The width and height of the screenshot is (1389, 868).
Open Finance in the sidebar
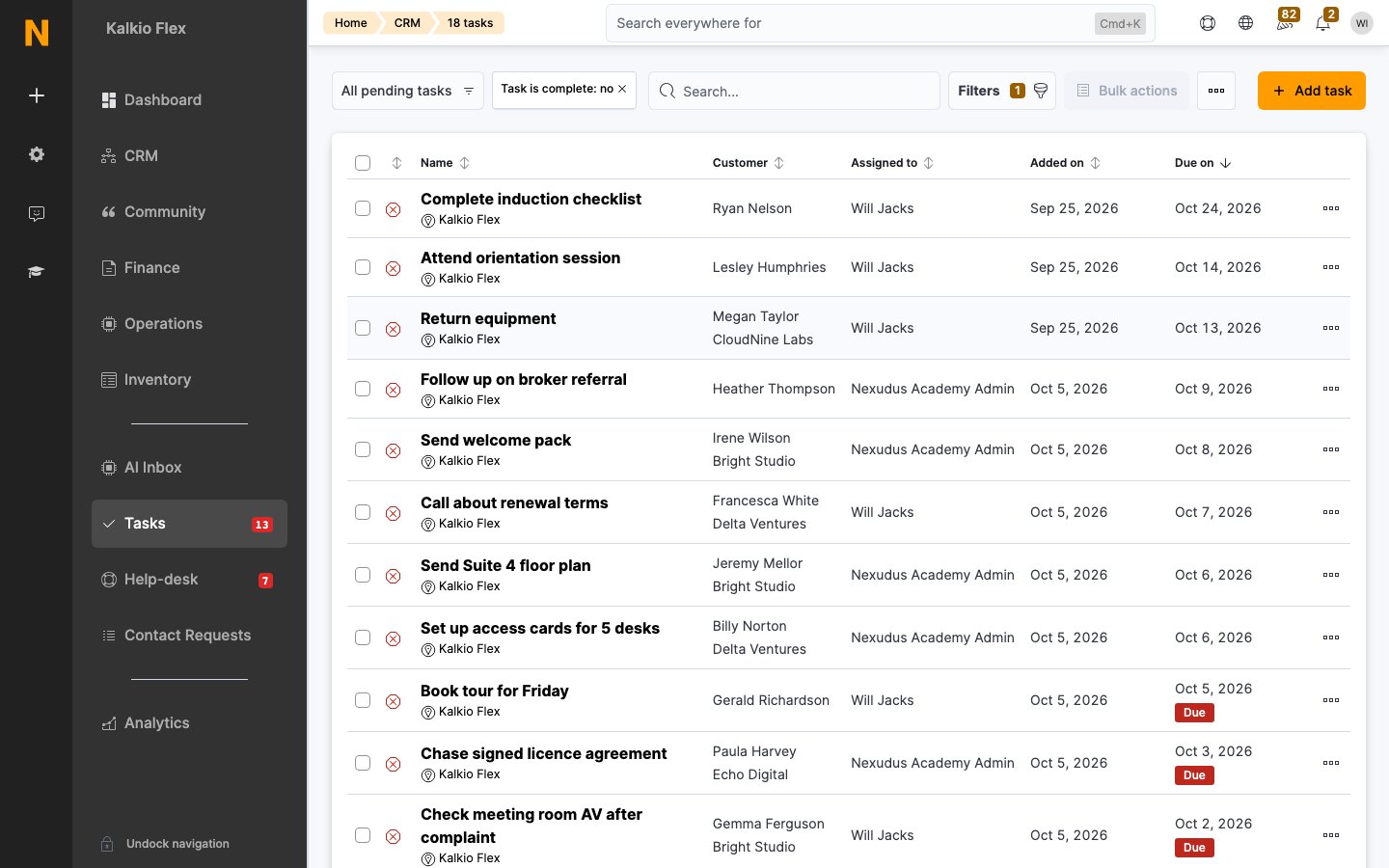coord(189,268)
